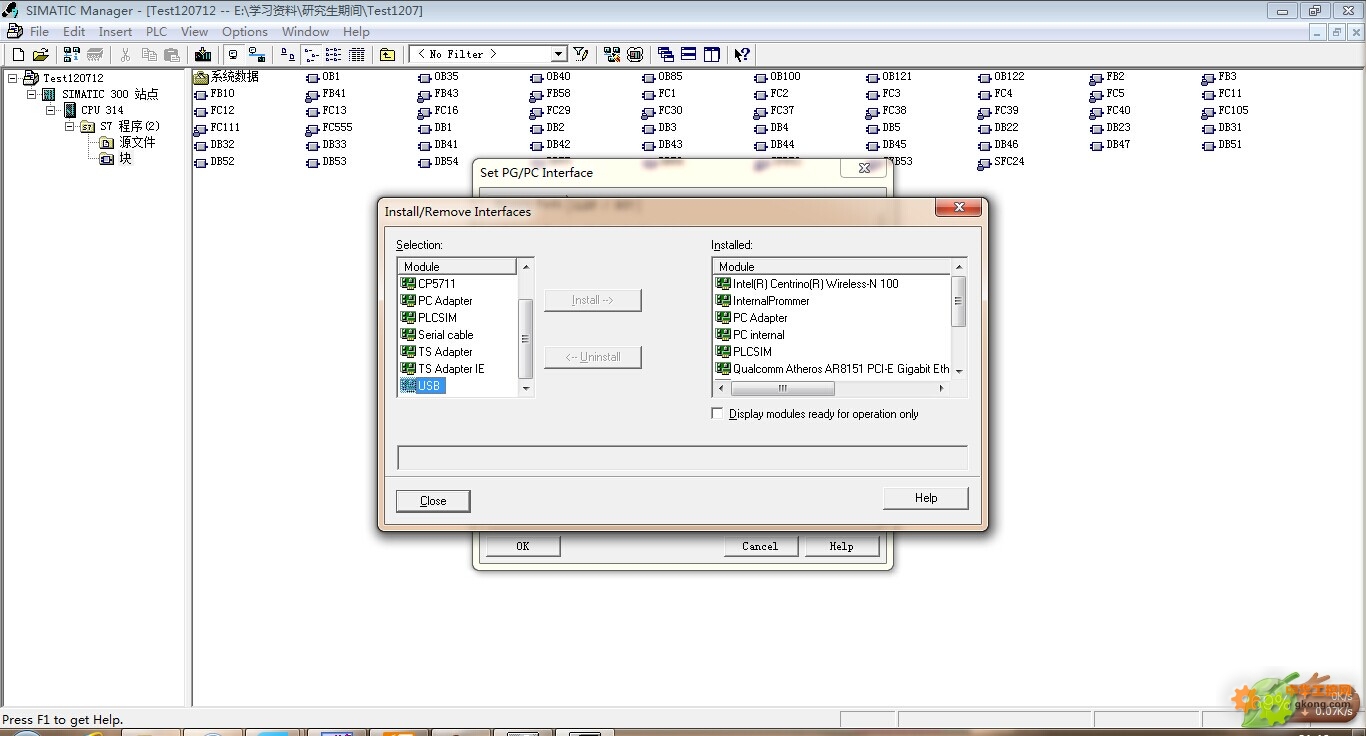Switch to Small Icons view
This screenshot has width=1366, height=736.
(310, 54)
